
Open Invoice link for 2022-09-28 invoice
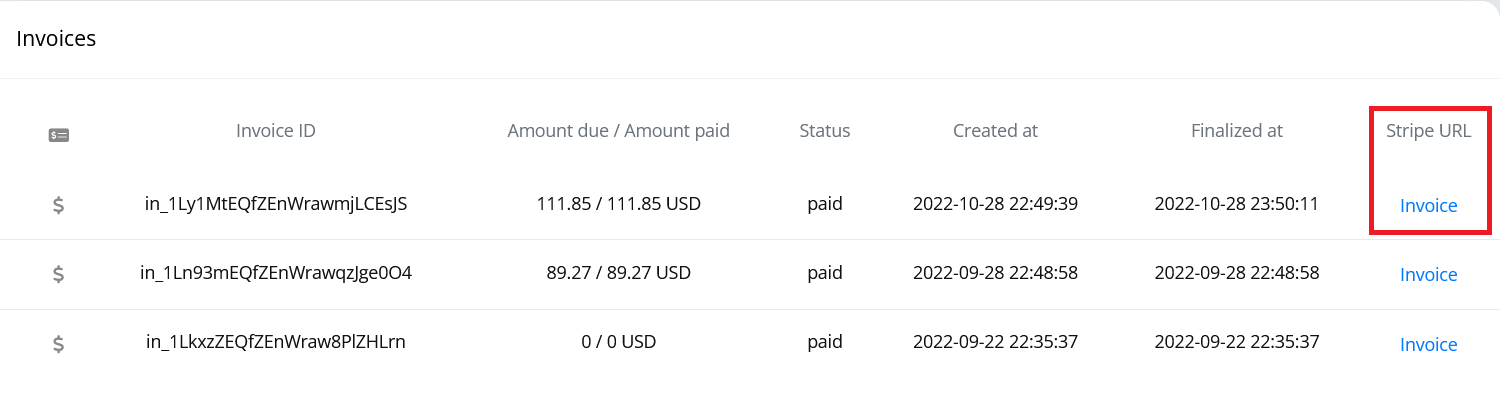[x=1428, y=275]
